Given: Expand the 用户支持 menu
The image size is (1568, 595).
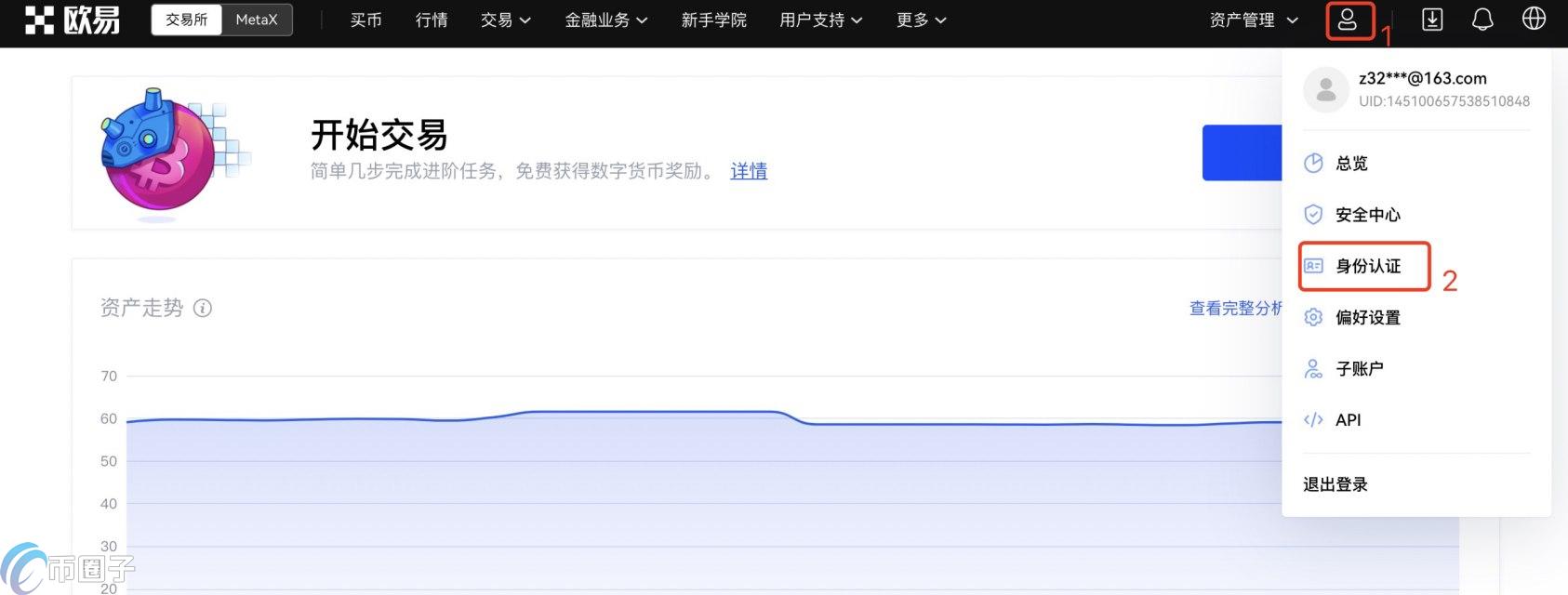Looking at the screenshot, I should tap(820, 20).
